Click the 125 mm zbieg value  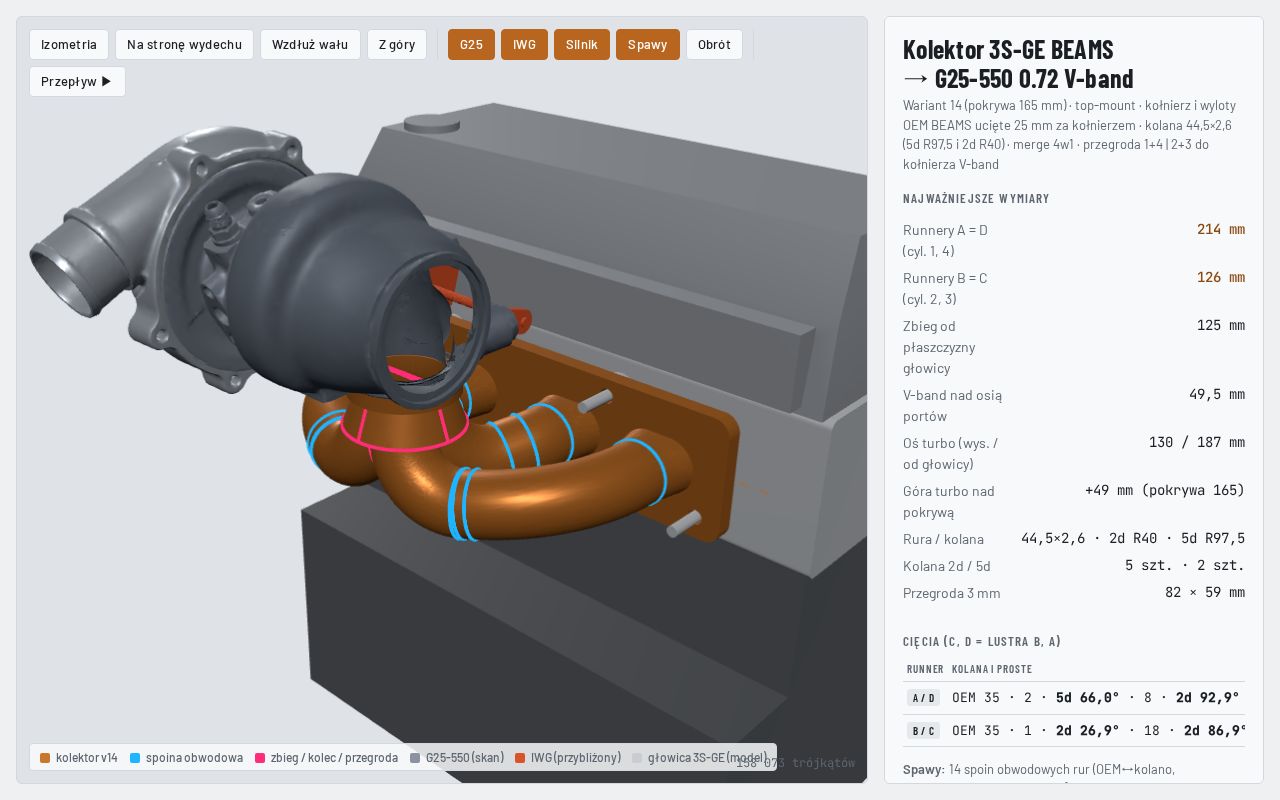click(x=1221, y=325)
